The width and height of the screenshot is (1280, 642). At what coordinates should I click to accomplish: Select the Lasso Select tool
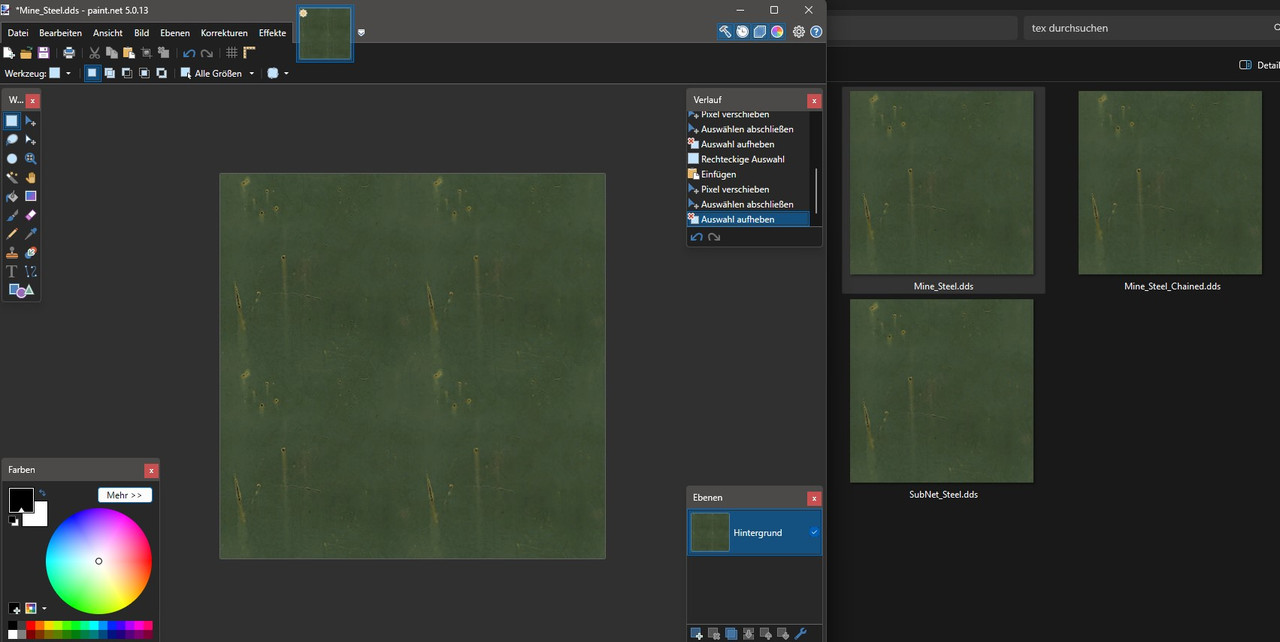[12, 140]
